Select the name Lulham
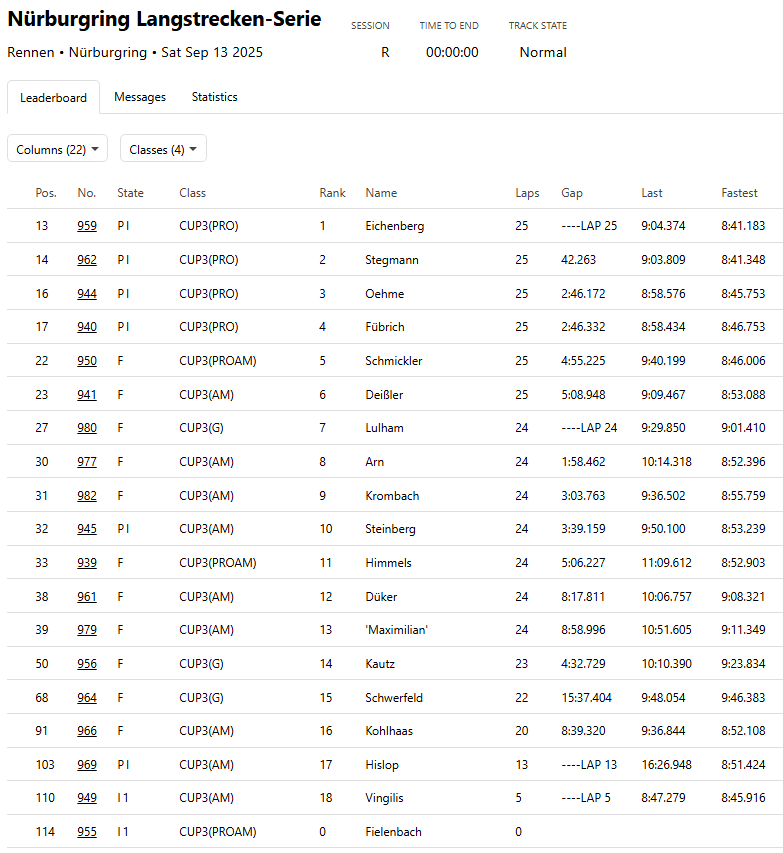Screen dimensions: 783x853 384,428
